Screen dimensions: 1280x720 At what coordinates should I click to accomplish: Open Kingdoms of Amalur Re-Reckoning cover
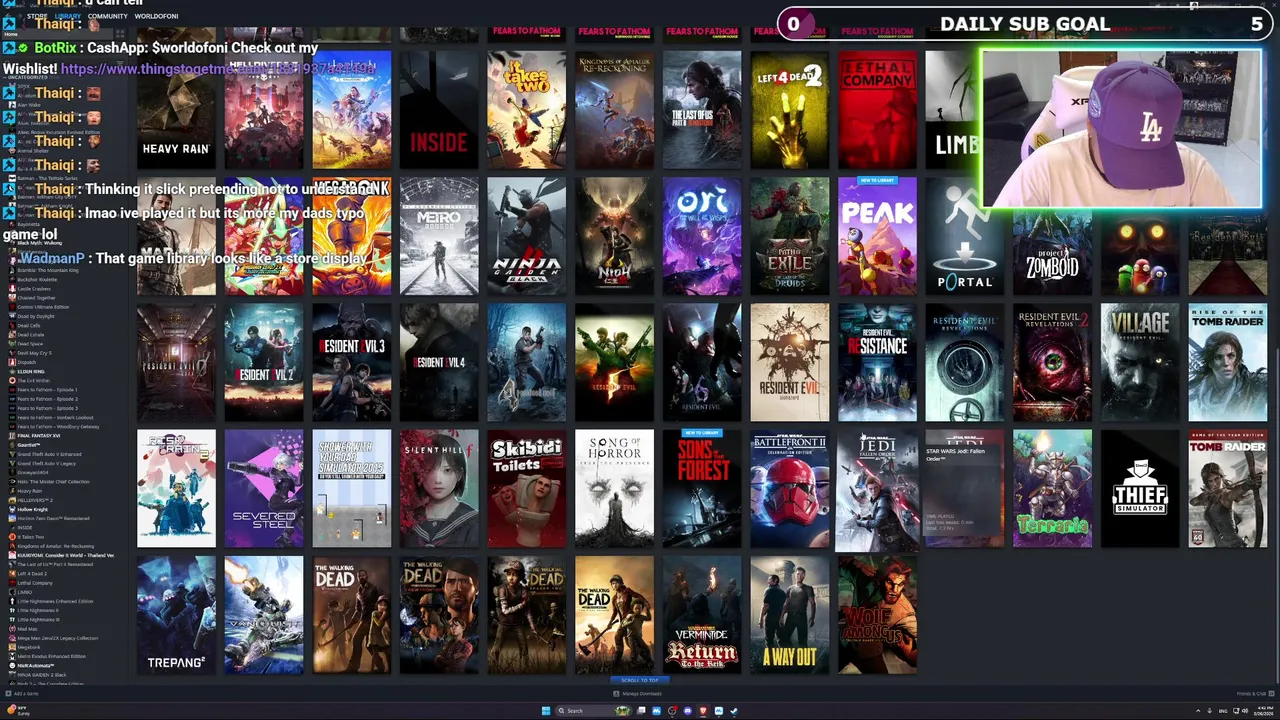point(614,109)
